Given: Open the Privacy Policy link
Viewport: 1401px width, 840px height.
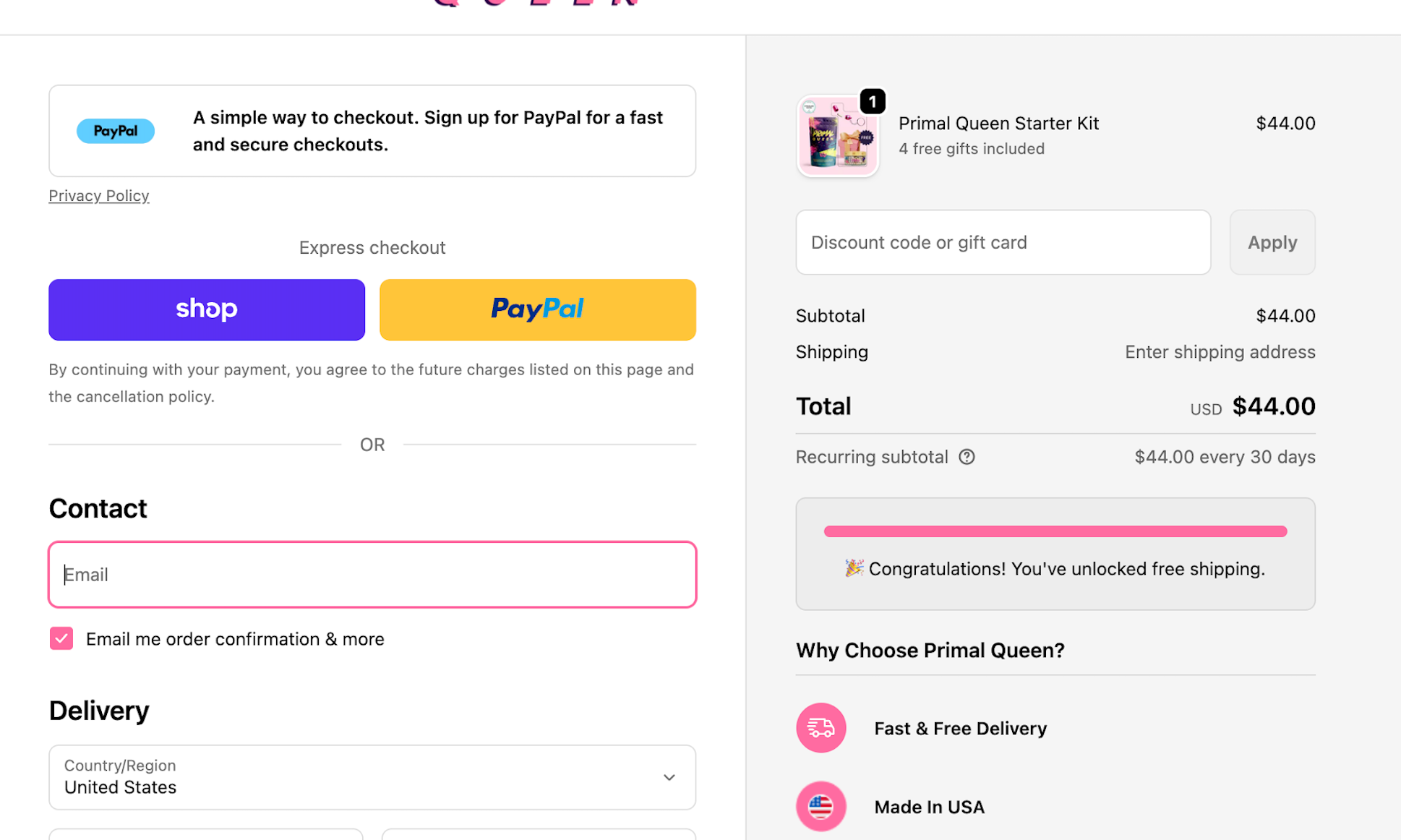Looking at the screenshot, I should coord(99,196).
